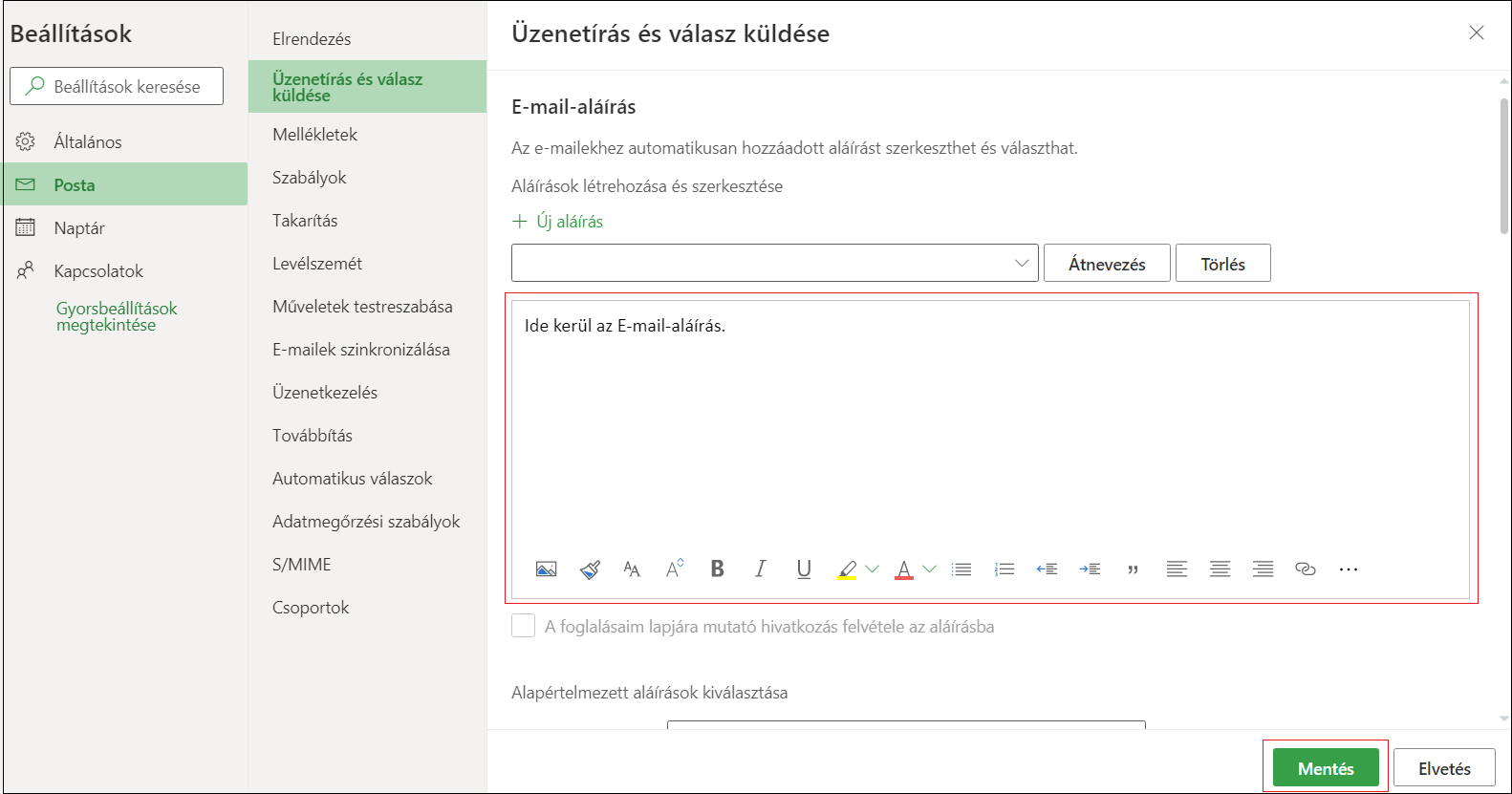Open Takarítás settings
The width and height of the screenshot is (1512, 794).
(305, 221)
